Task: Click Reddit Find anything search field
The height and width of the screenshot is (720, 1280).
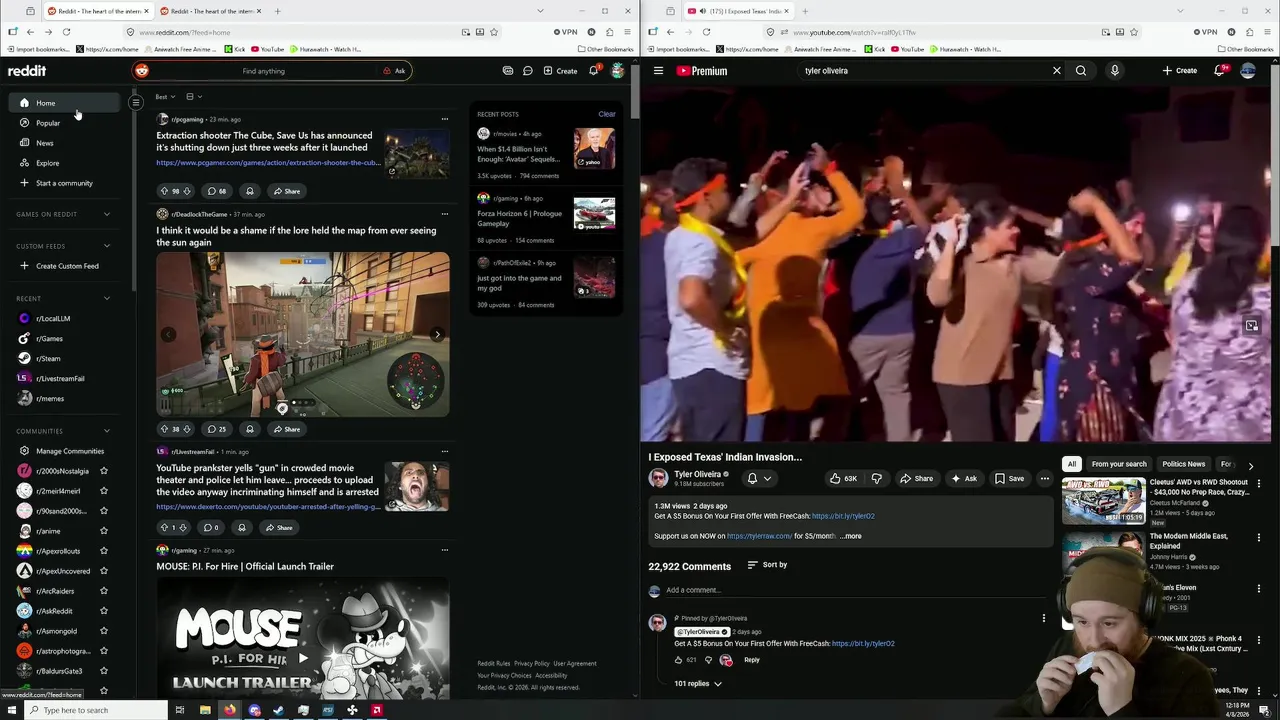Action: [x=263, y=71]
